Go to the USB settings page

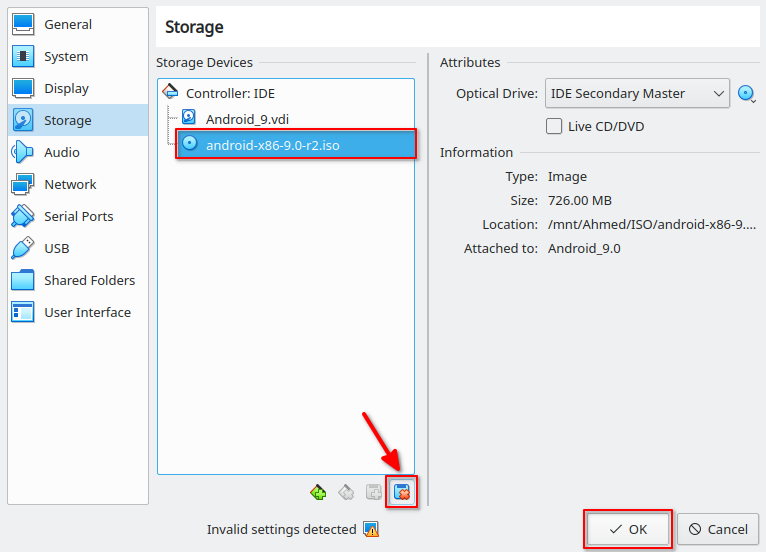point(78,249)
